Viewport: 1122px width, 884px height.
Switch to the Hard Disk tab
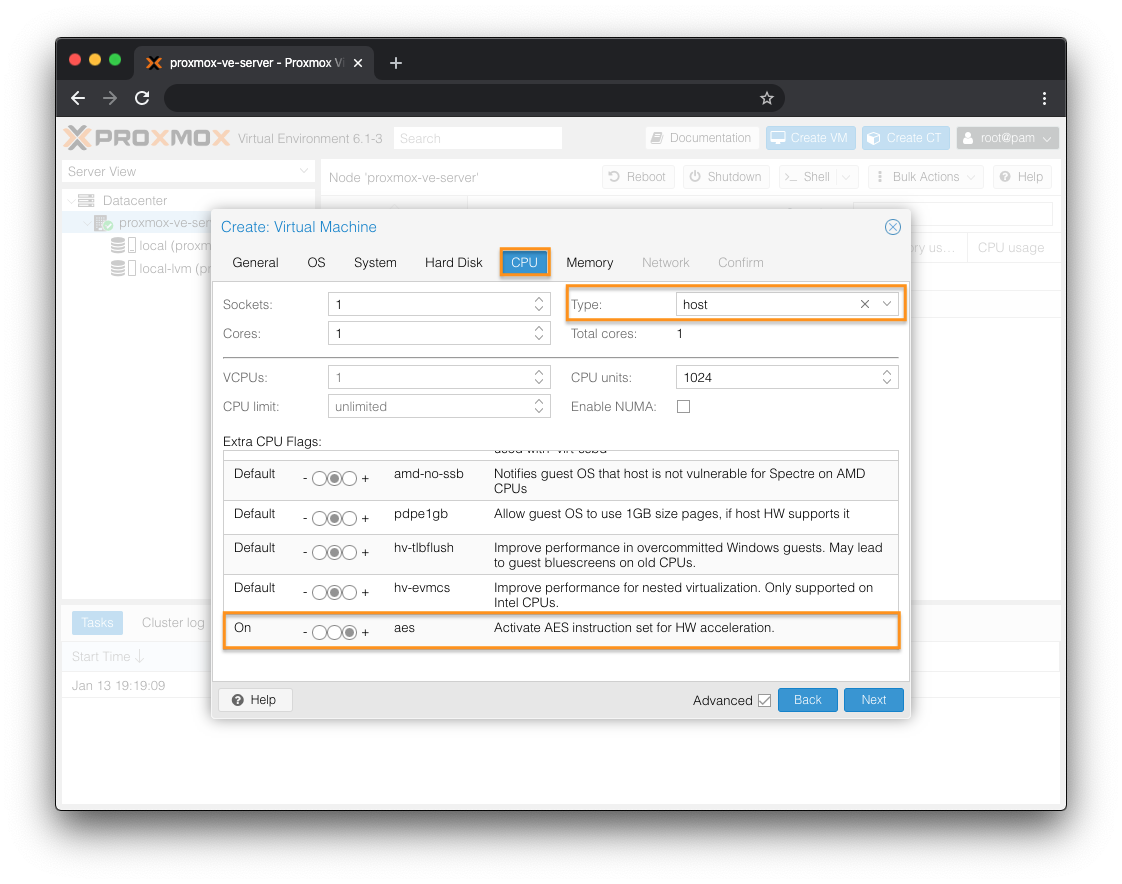pos(454,263)
